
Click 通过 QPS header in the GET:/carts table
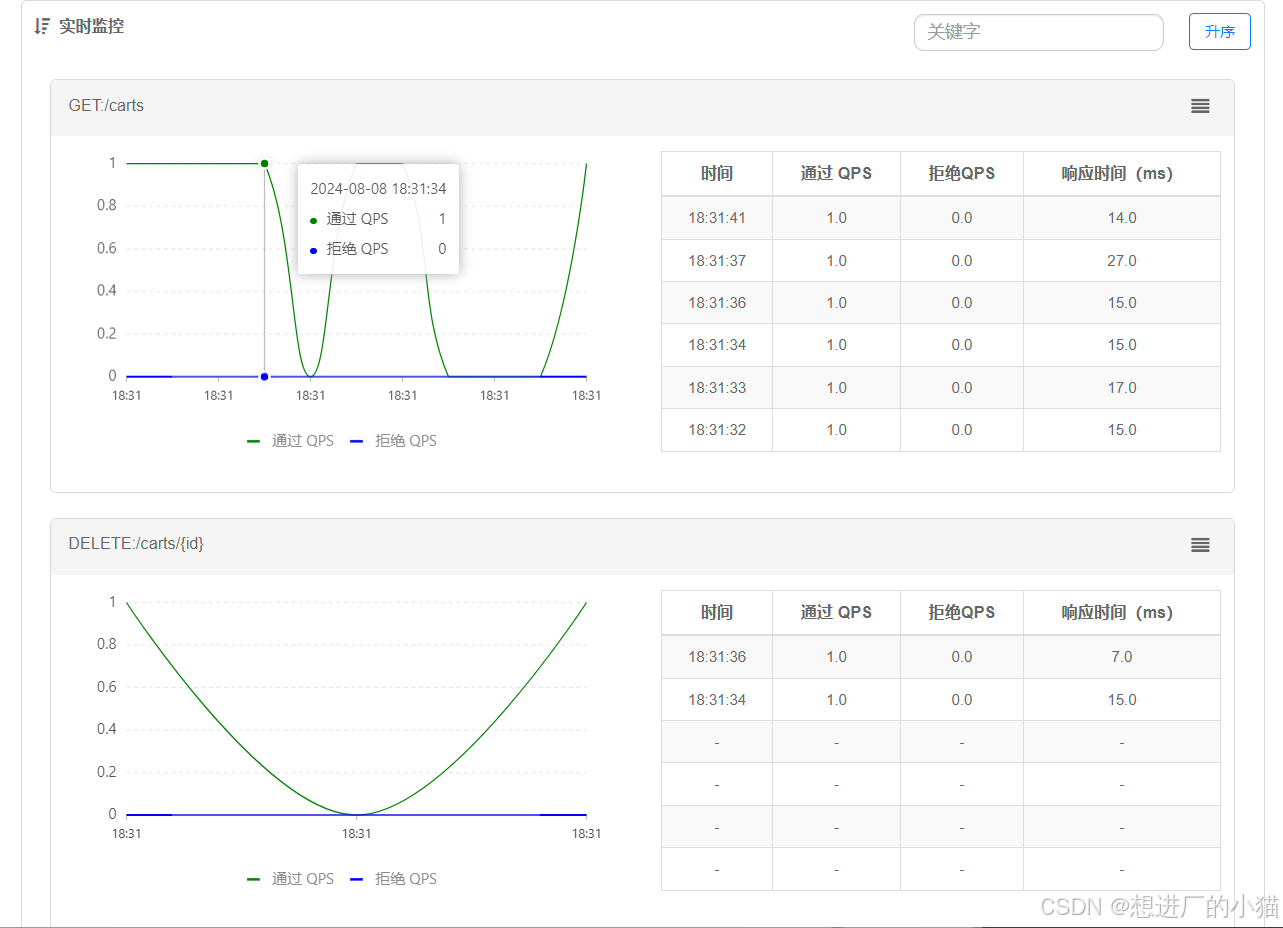click(836, 174)
